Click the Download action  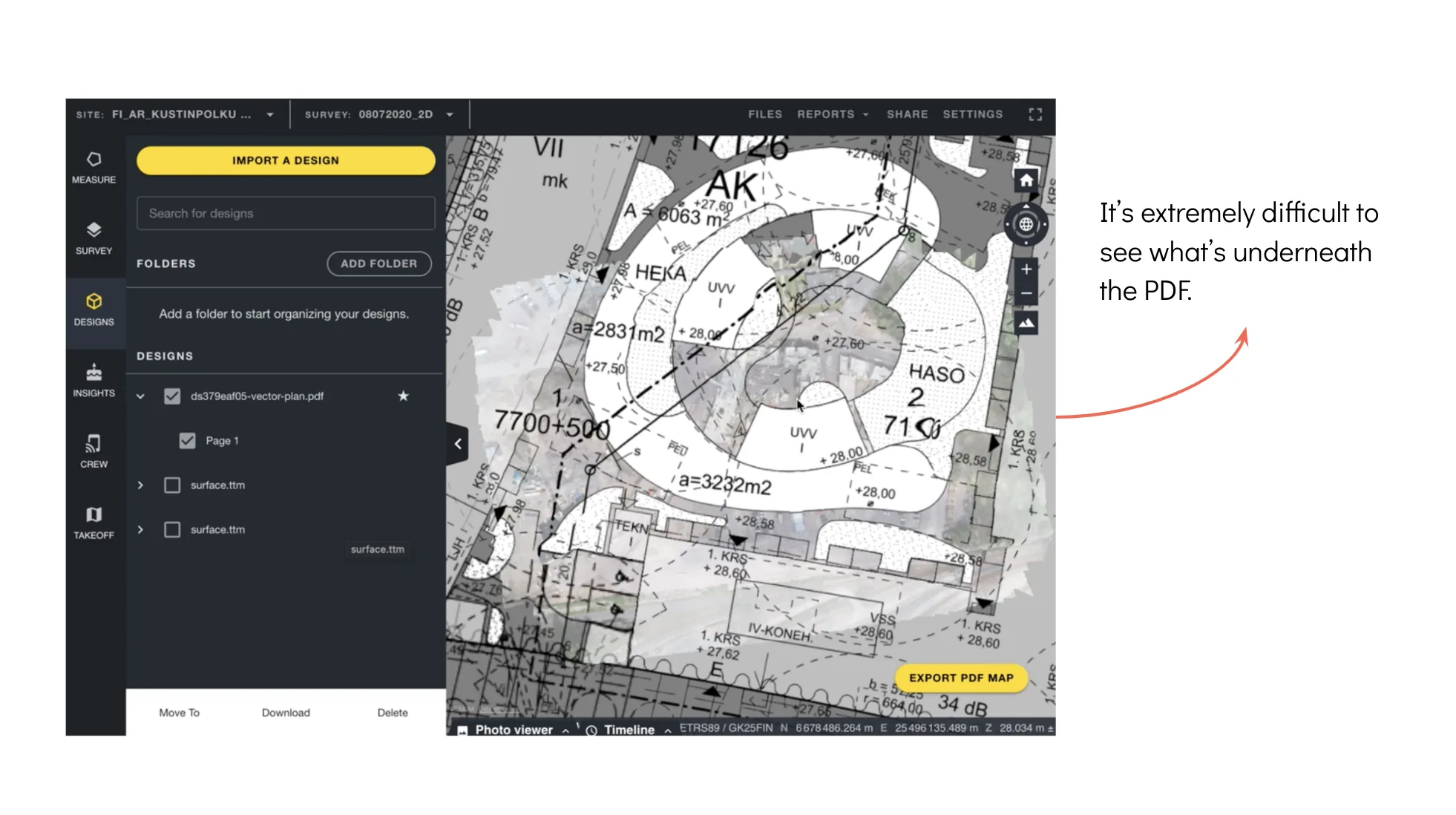286,713
